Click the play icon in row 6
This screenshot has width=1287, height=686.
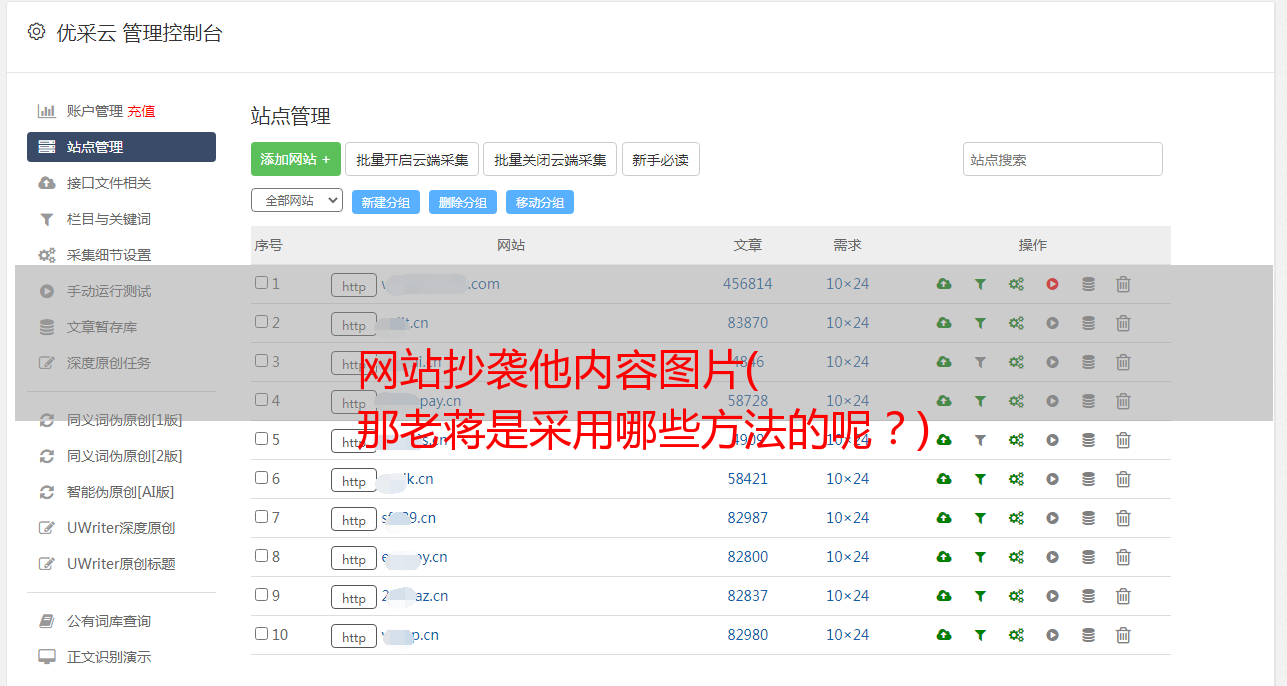pyautogui.click(x=1052, y=479)
